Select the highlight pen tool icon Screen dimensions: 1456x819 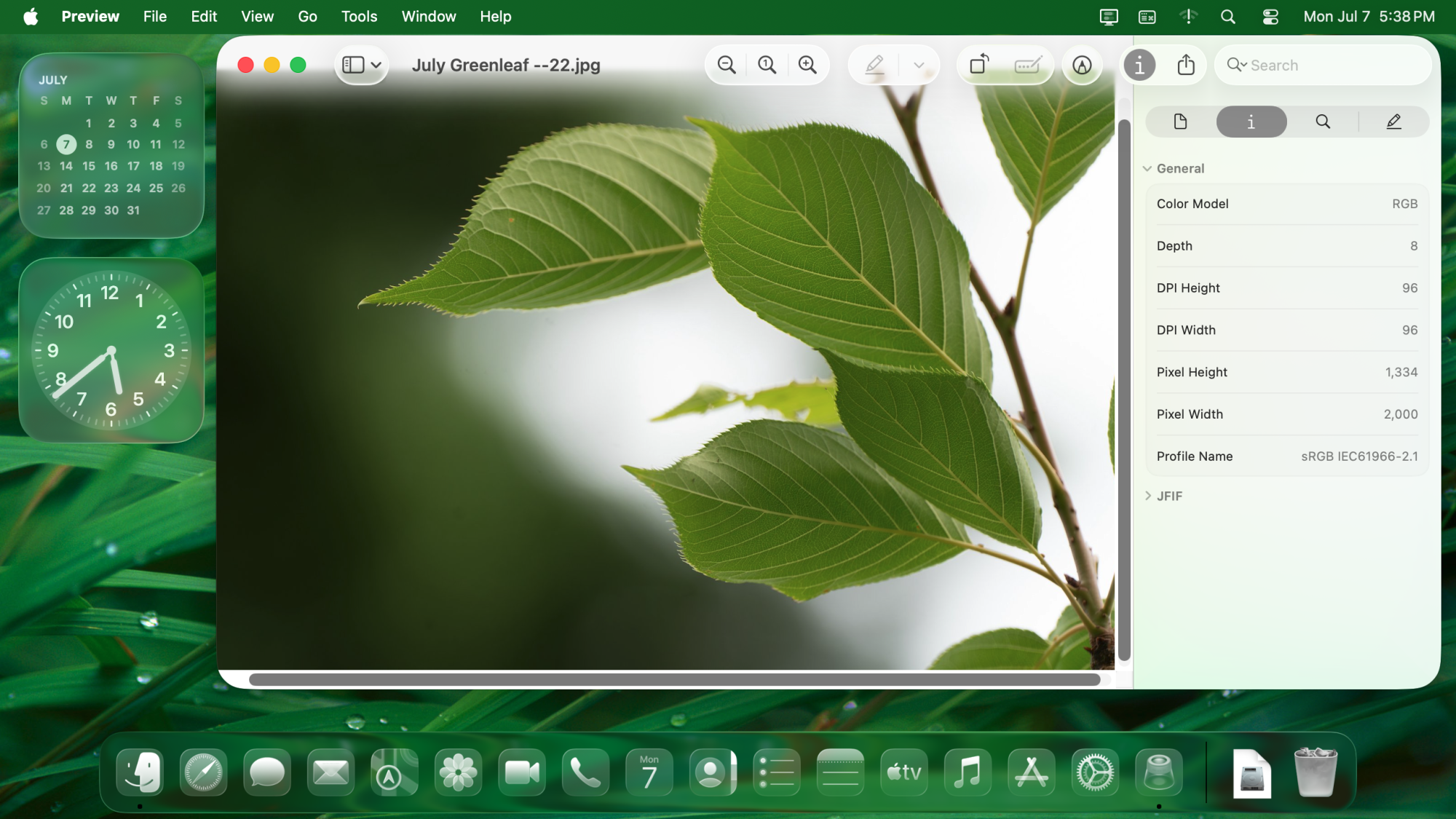tap(874, 66)
